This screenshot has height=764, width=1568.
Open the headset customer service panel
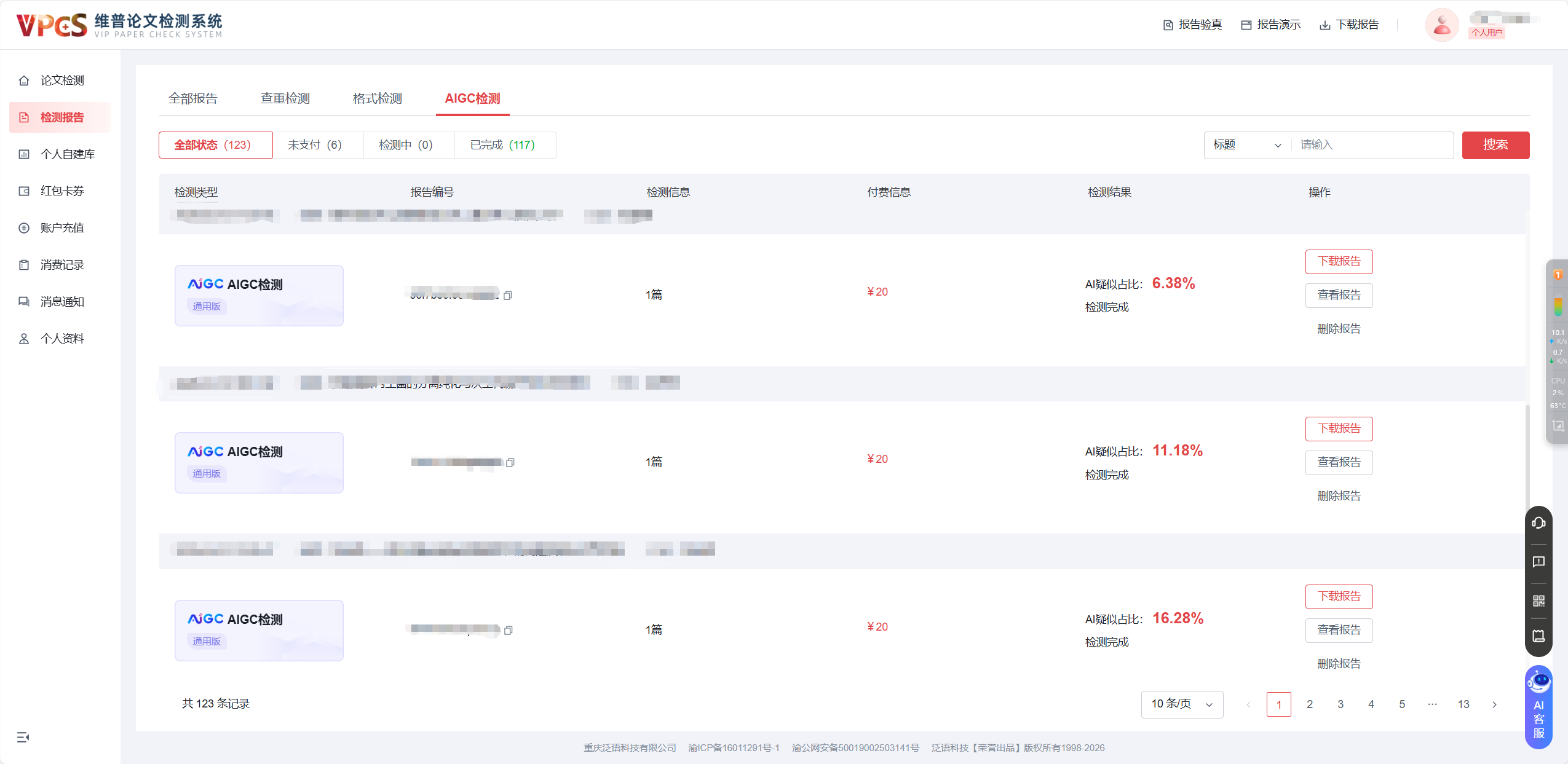[1539, 523]
